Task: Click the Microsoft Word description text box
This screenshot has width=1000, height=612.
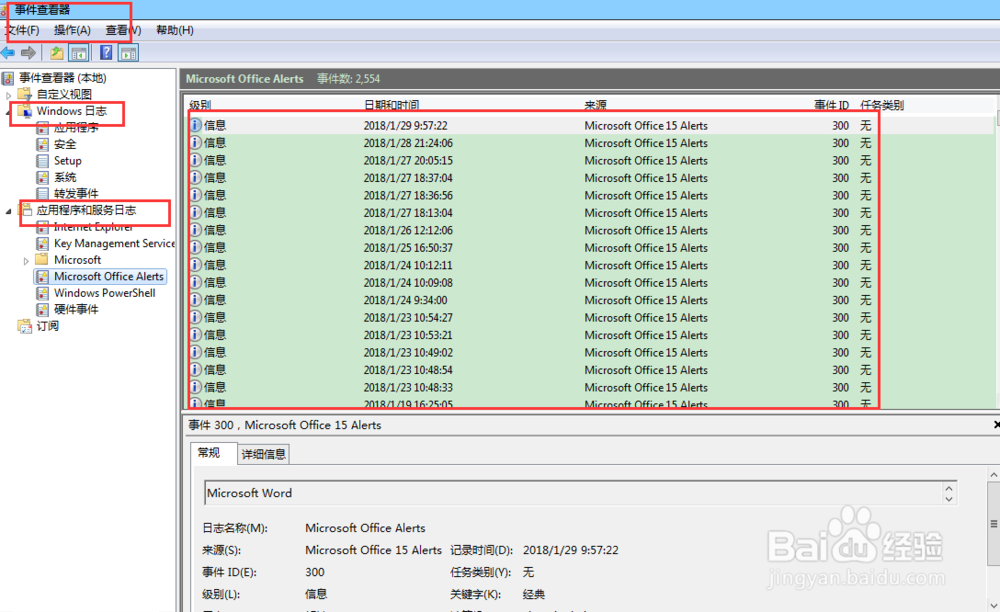Action: coord(580,493)
